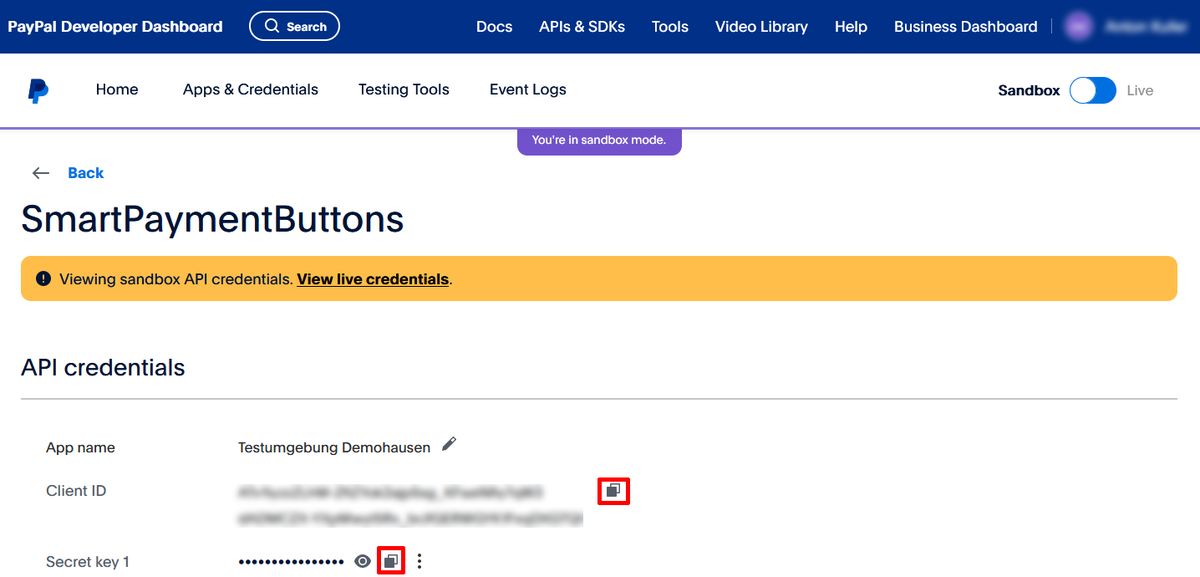Copy Secret key 1 to clipboard
Screen dimensions: 1200x577
coord(391,561)
